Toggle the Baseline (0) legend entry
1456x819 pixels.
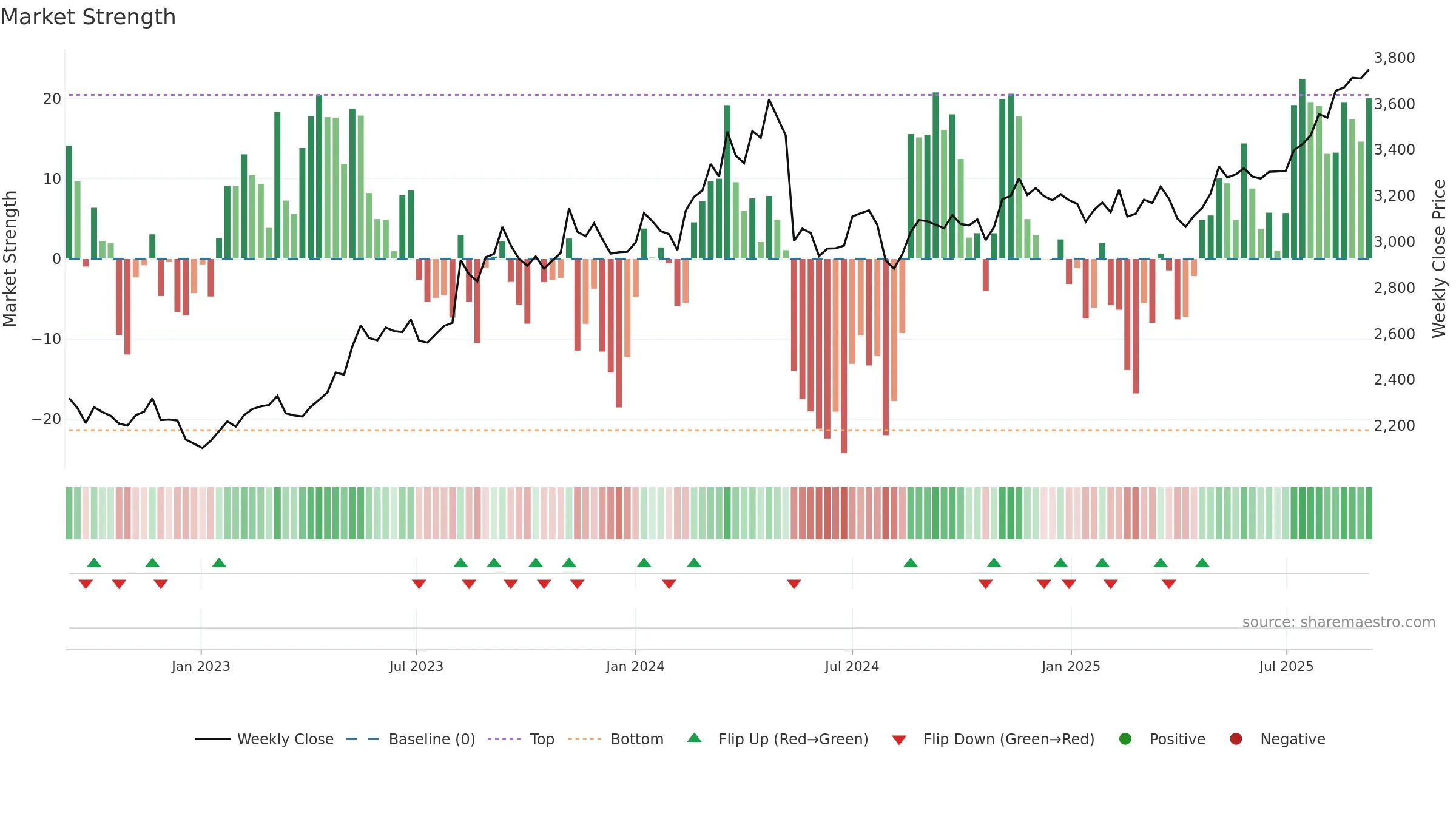[x=410, y=739]
